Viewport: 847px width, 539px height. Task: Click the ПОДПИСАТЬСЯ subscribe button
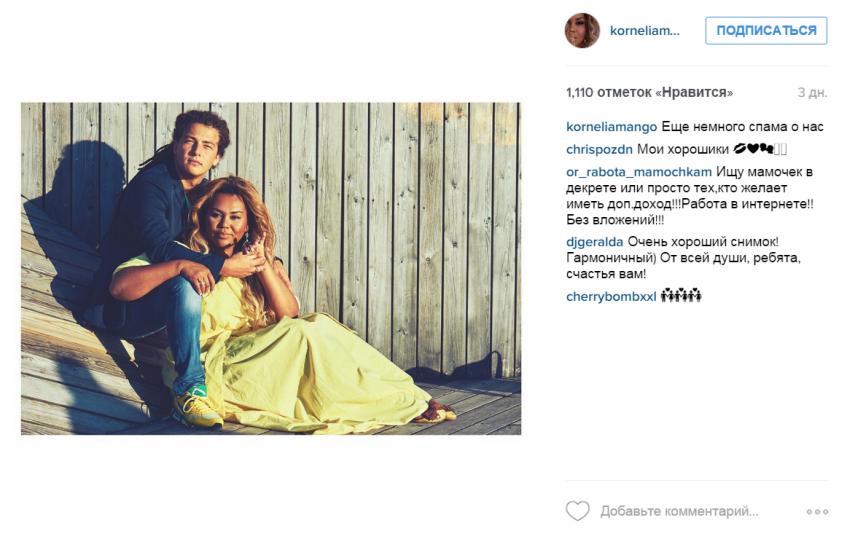(x=766, y=30)
